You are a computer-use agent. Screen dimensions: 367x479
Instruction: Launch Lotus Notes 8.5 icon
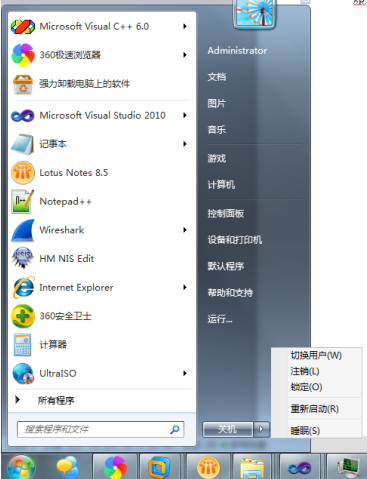pyautogui.click(x=23, y=173)
